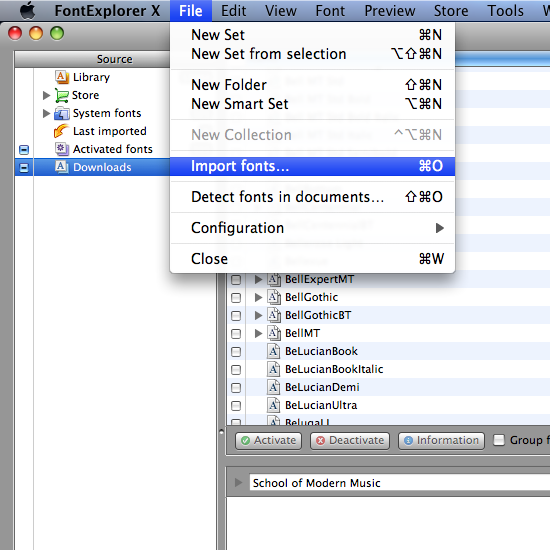This screenshot has height=550, width=550.
Task: Open the Tools menu
Action: [x=505, y=11]
